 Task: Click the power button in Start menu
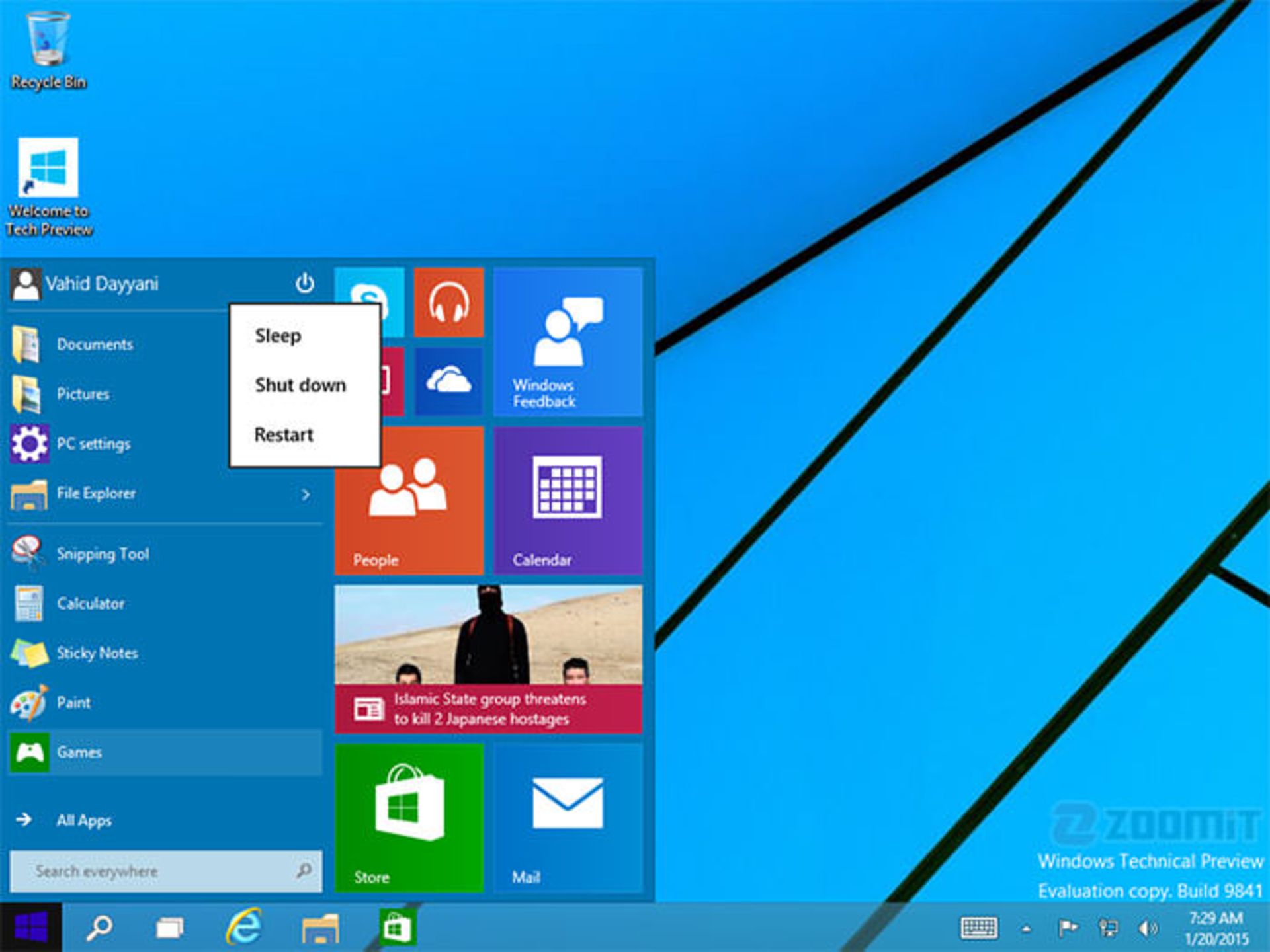pos(304,283)
